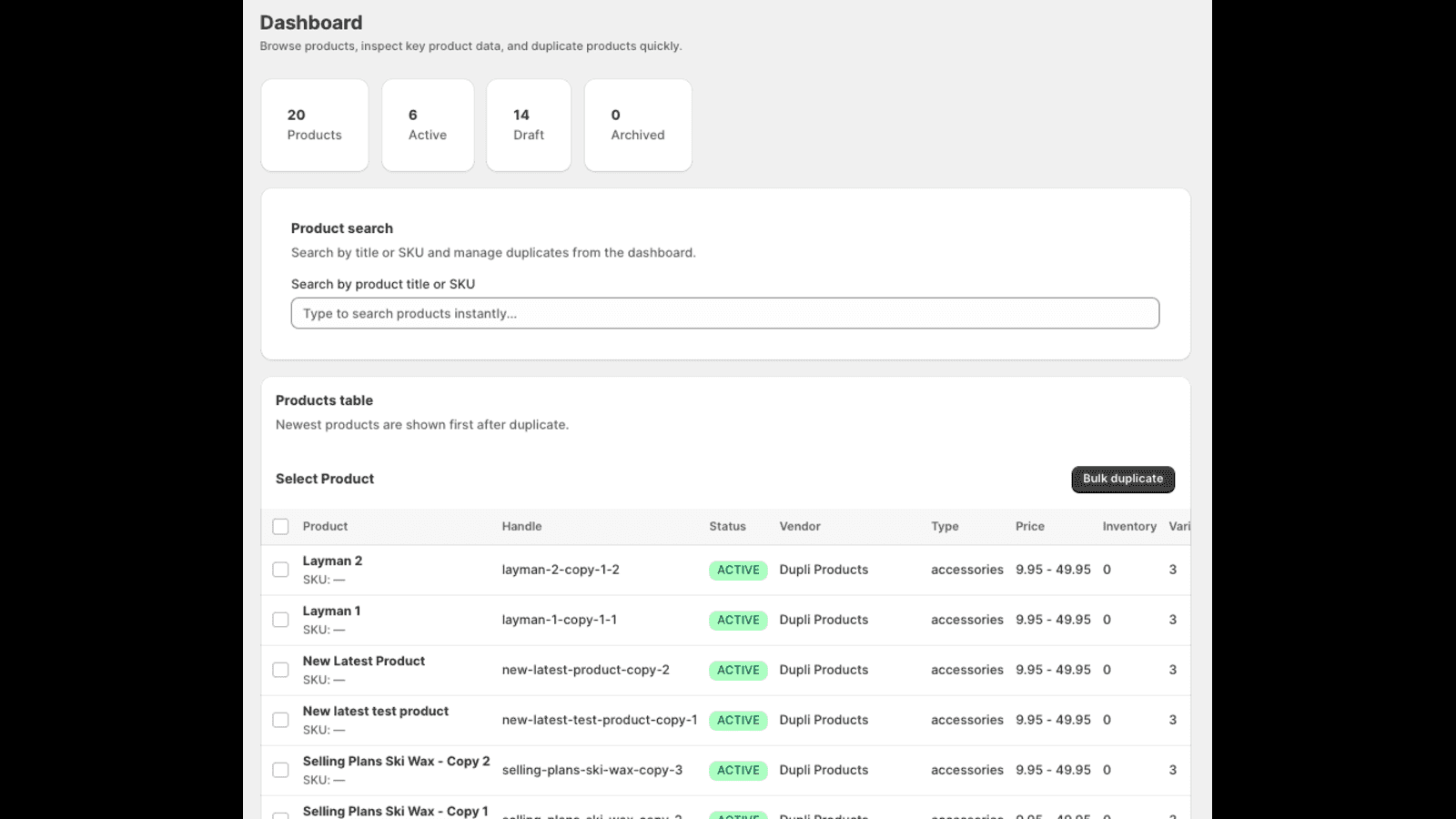Click the Price column header
Image resolution: width=1456 pixels, height=819 pixels.
pos(1030,527)
